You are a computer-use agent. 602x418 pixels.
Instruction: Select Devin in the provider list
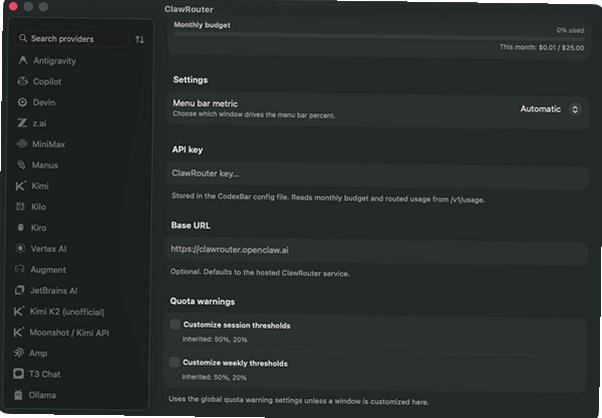[80, 102]
